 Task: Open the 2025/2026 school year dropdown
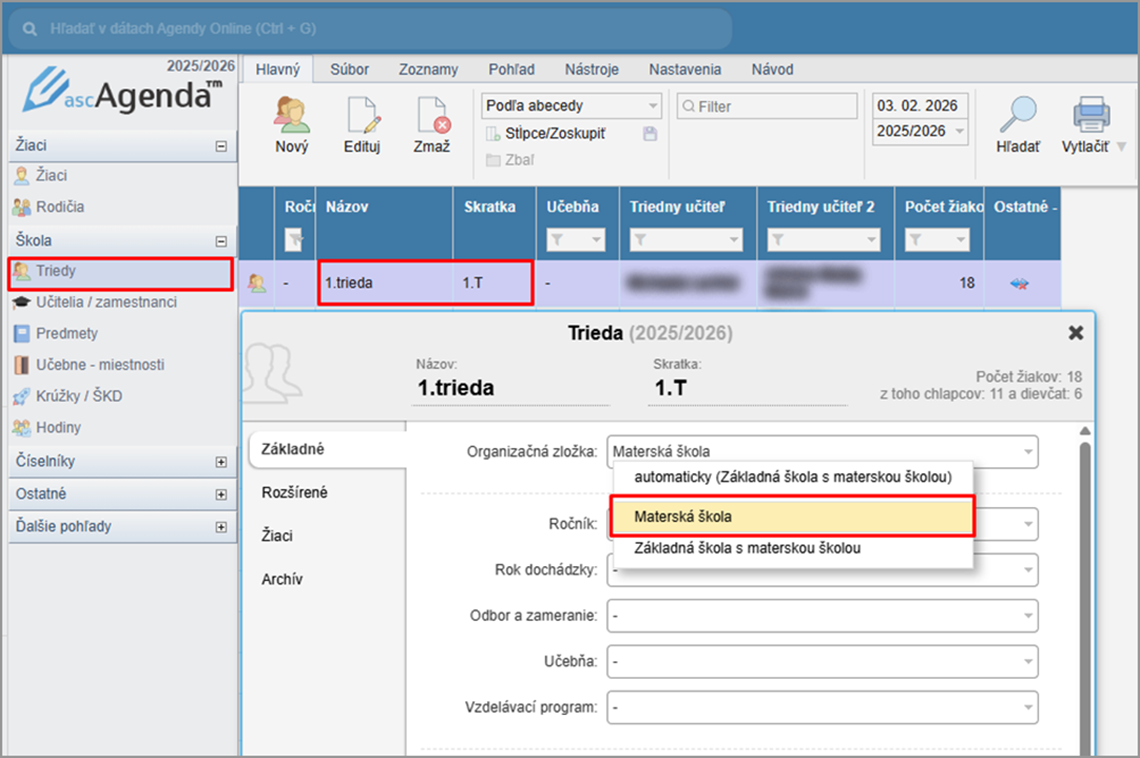920,132
